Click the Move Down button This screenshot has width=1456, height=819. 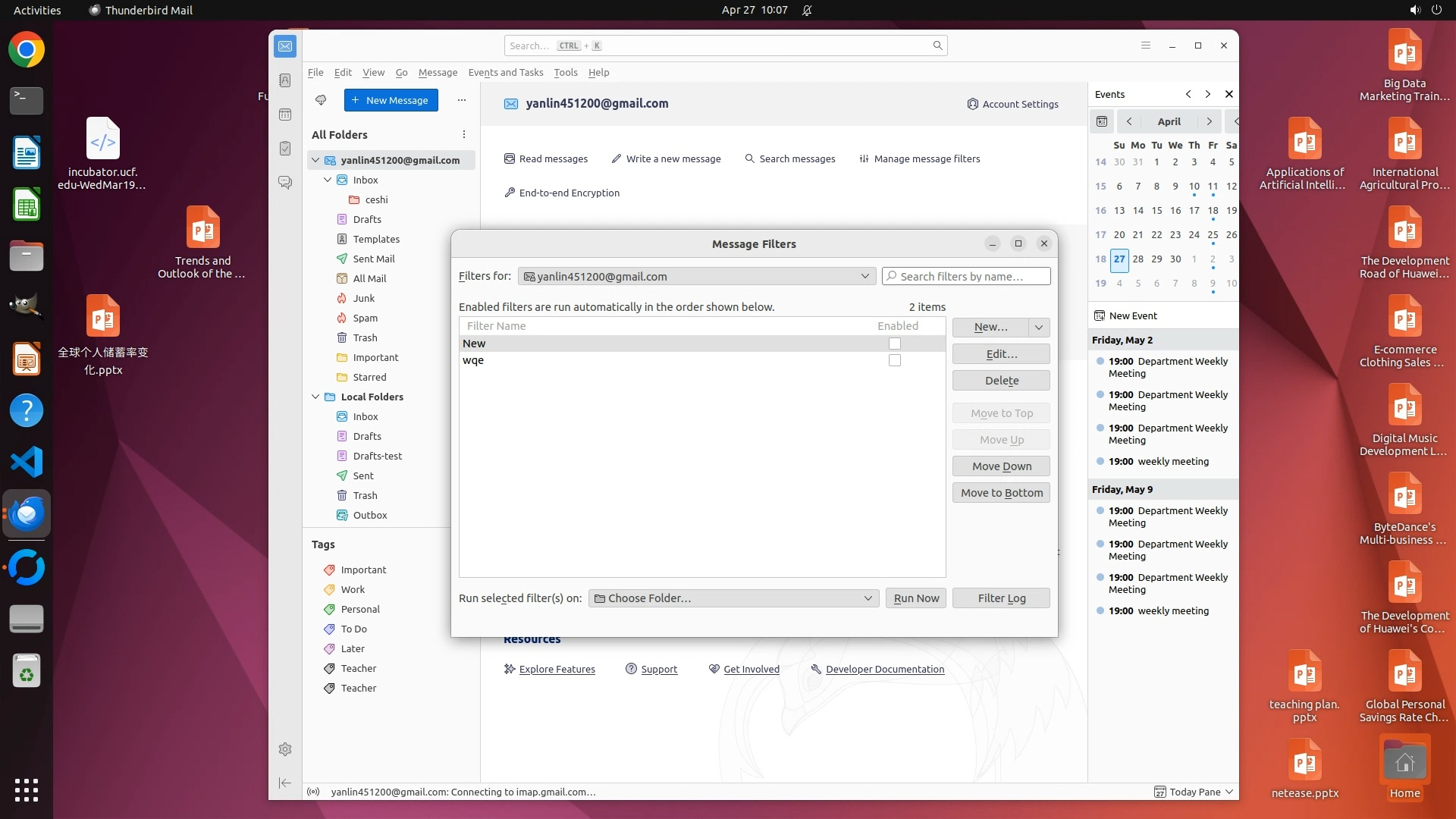[1001, 466]
